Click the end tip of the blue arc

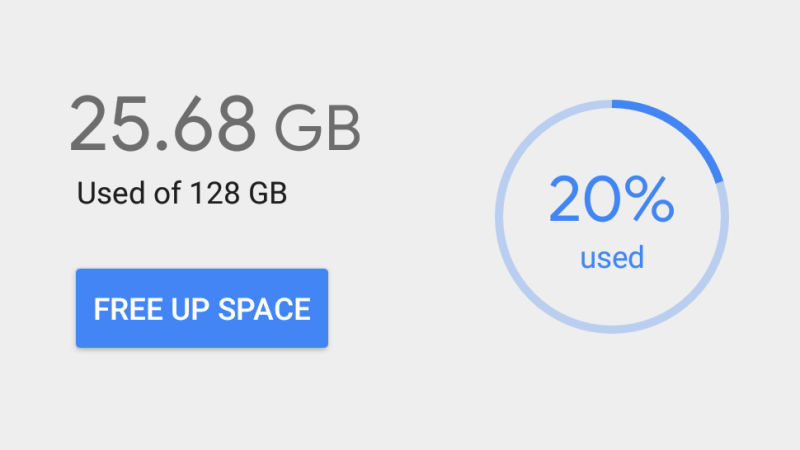pyautogui.click(x=719, y=179)
